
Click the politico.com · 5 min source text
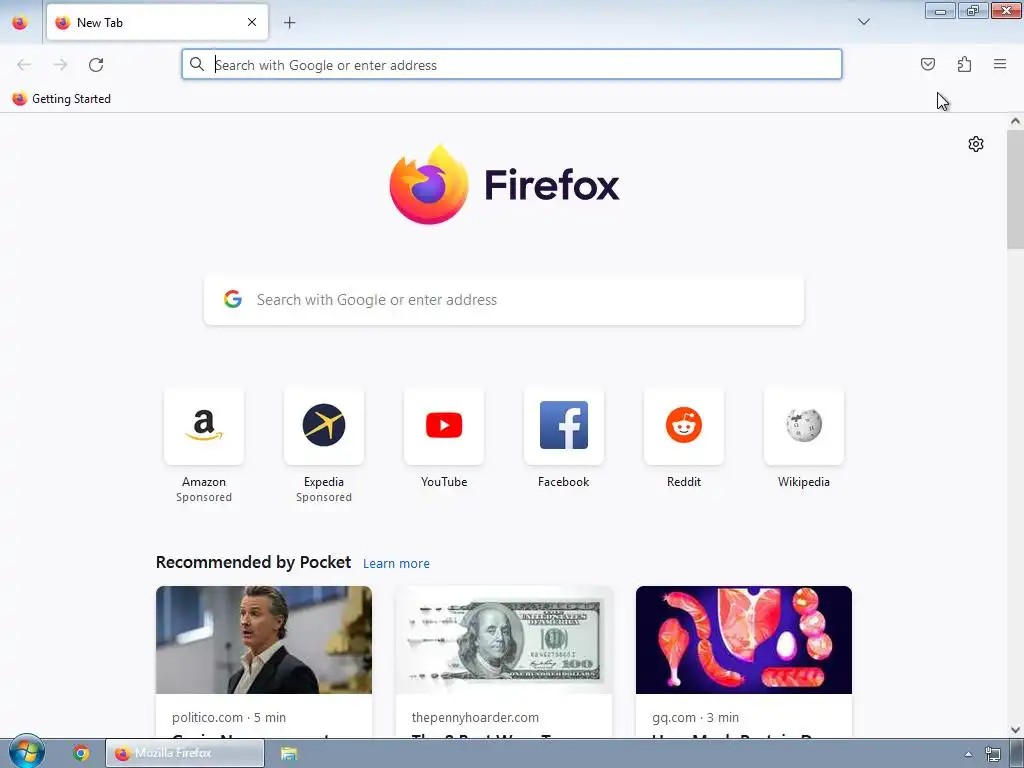(229, 717)
